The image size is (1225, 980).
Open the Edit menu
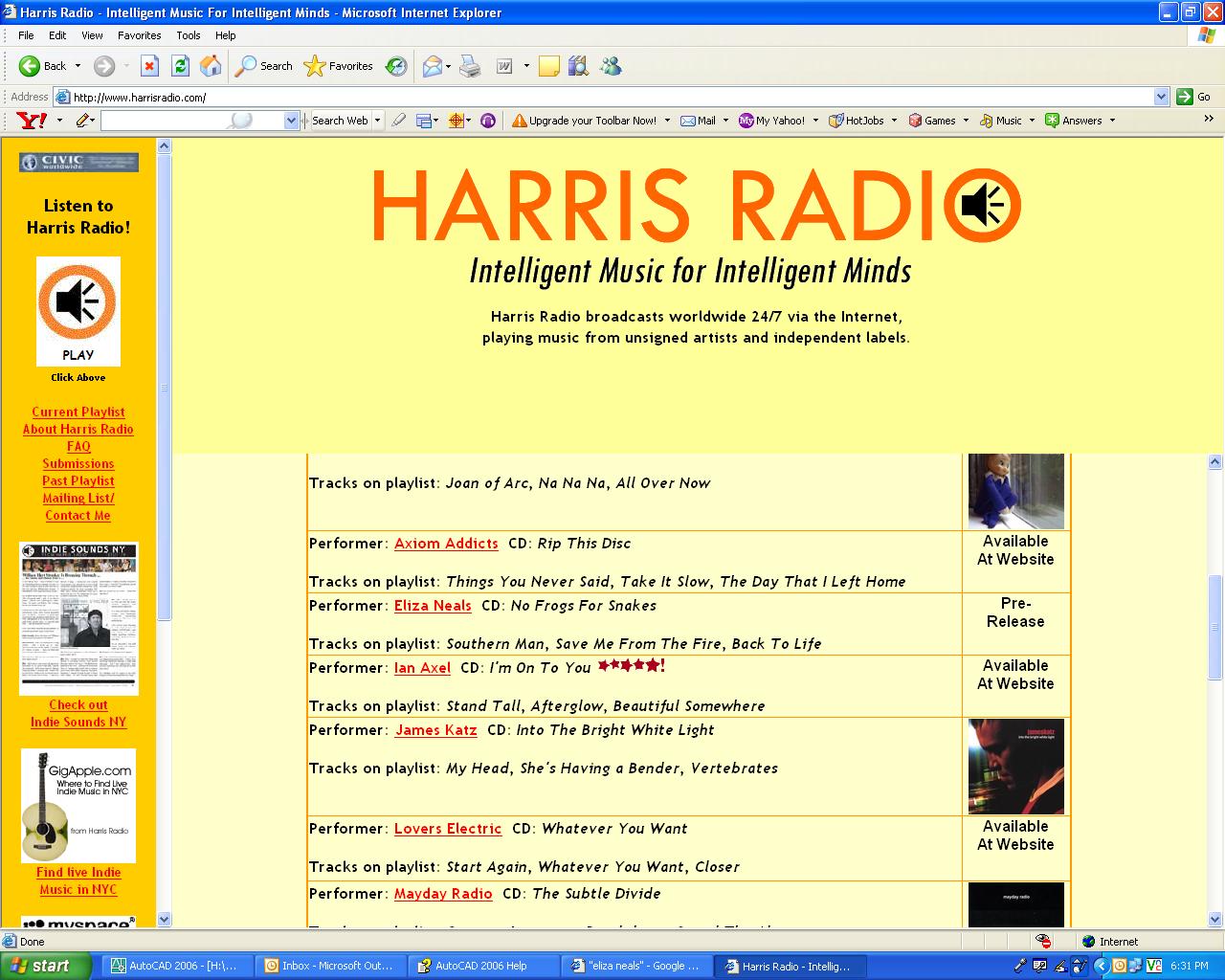point(57,35)
